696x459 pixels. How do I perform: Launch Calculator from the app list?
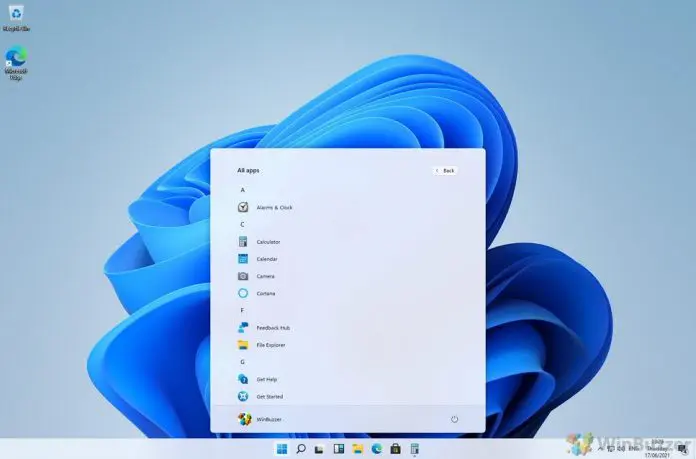(267, 242)
